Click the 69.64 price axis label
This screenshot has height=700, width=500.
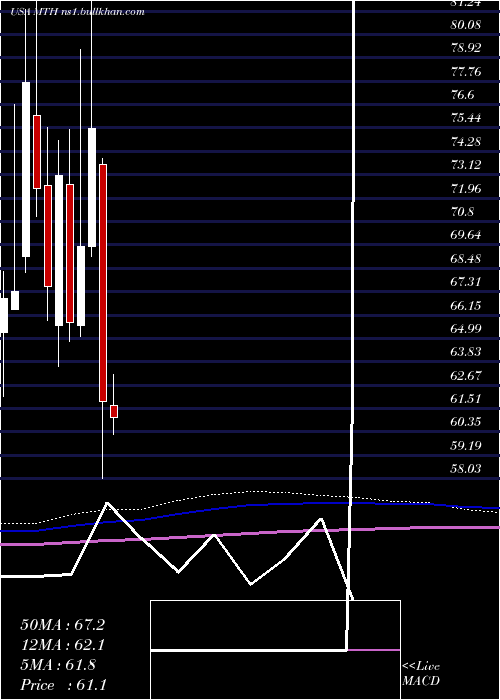[466, 235]
